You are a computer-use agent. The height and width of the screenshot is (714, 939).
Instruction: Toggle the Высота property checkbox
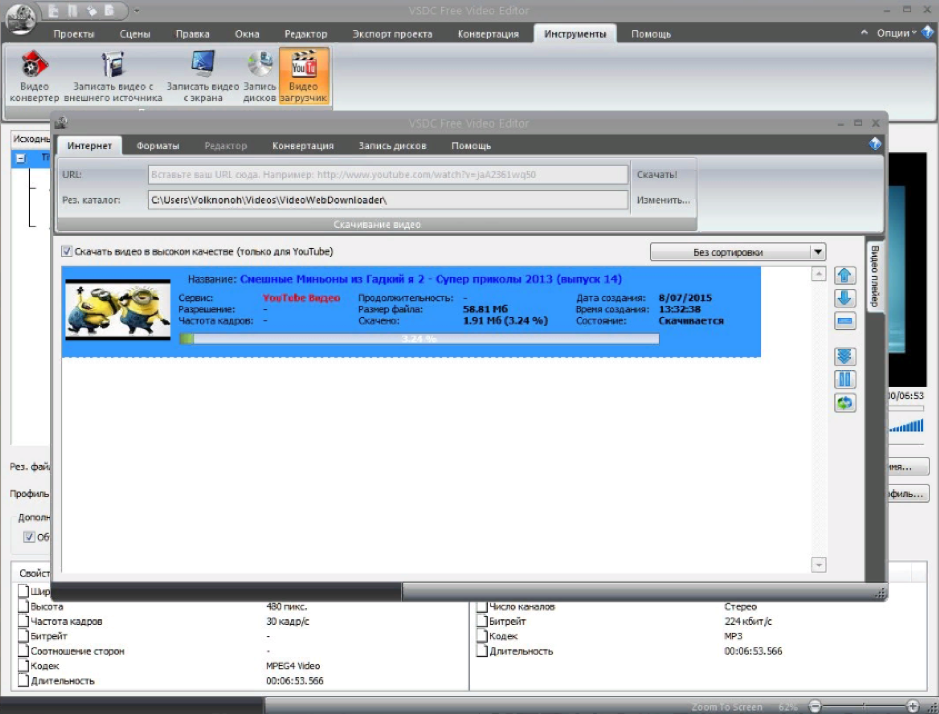point(23,606)
